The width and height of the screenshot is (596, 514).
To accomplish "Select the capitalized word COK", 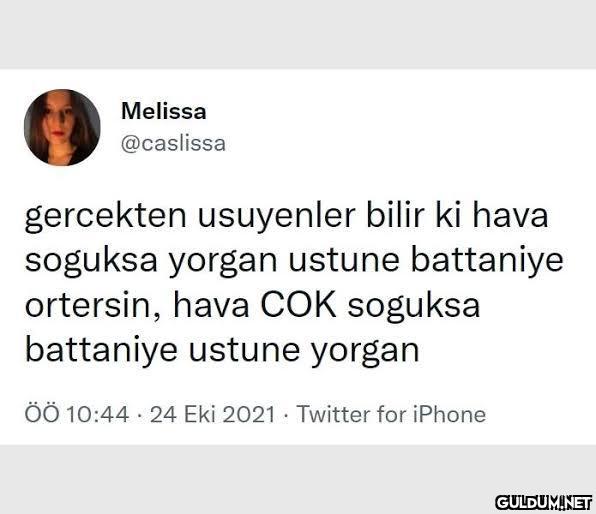I will [x=298, y=305].
